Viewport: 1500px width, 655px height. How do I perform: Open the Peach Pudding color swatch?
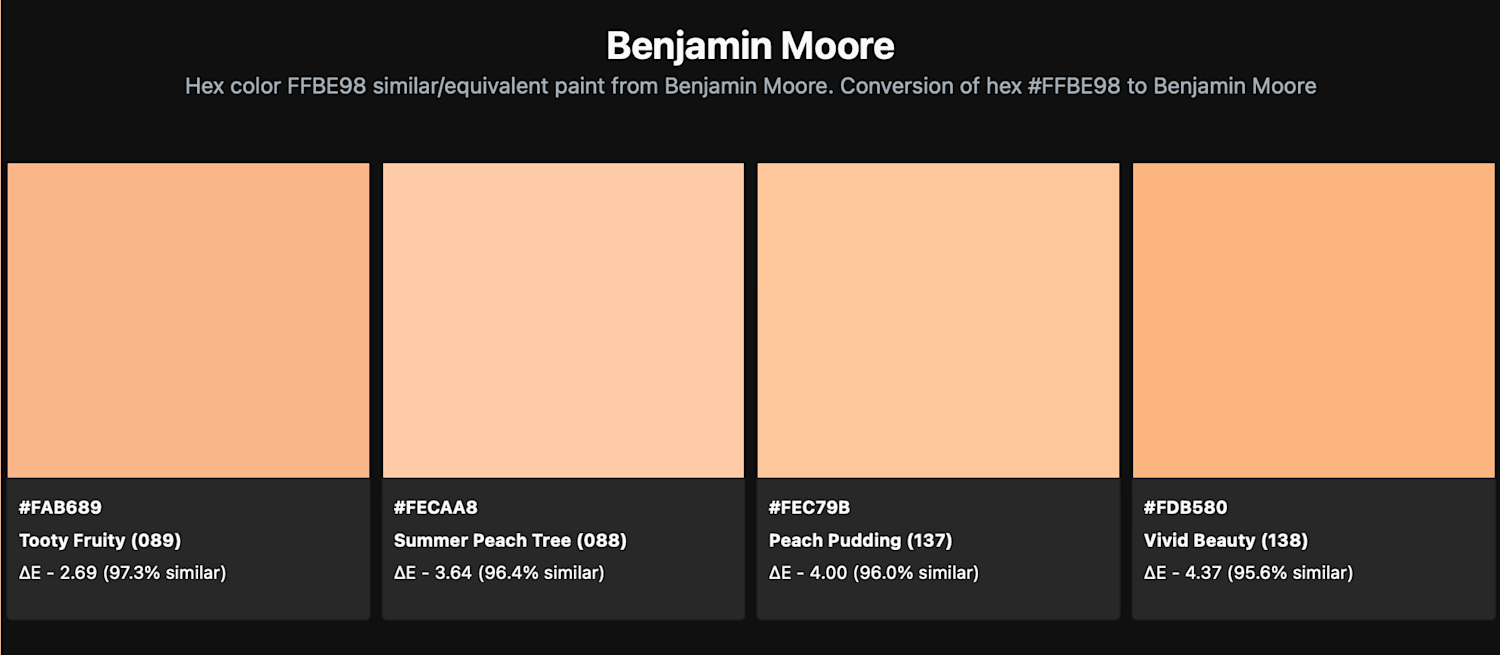[938, 320]
